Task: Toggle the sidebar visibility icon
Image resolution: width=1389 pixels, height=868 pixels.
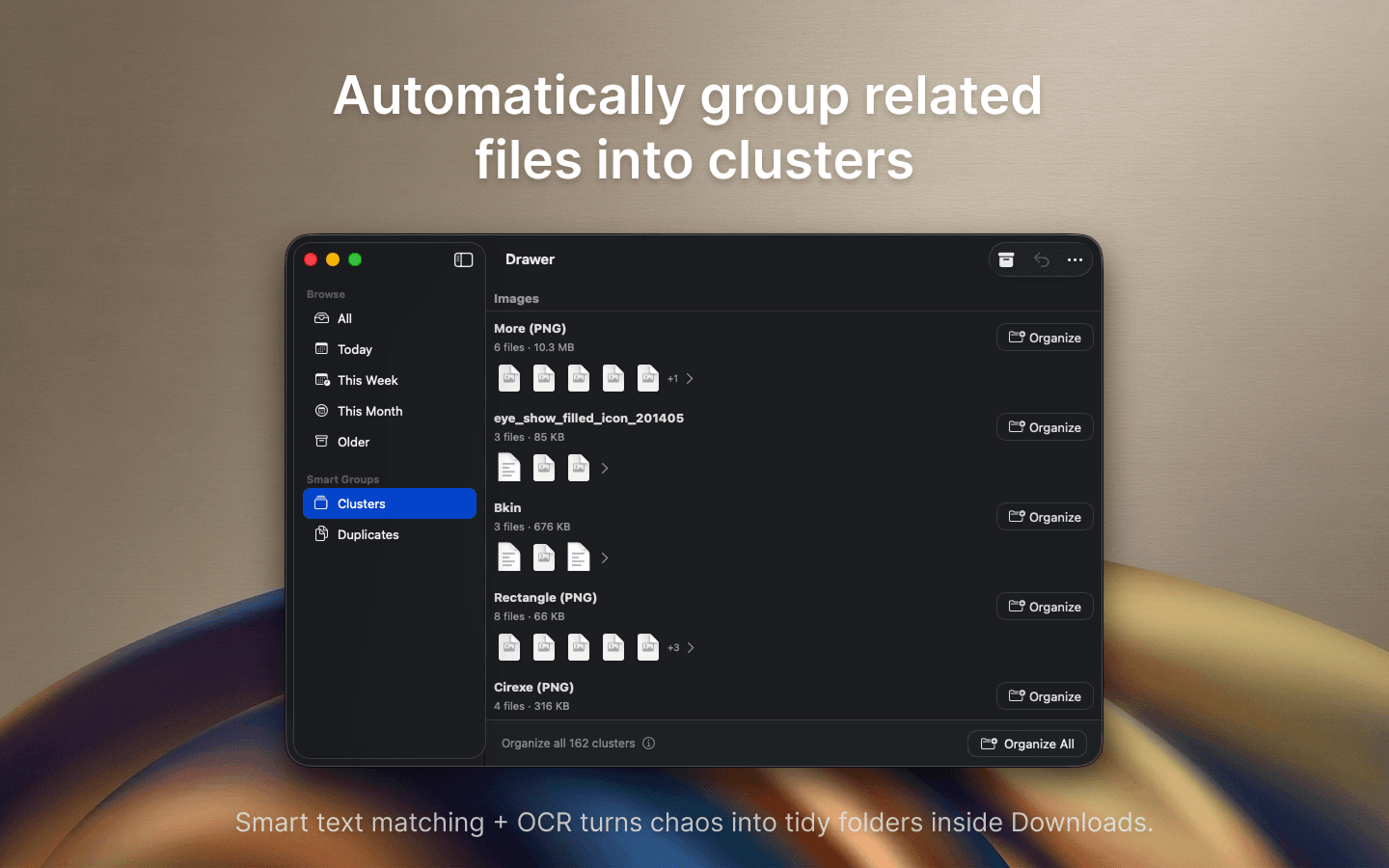Action: click(x=463, y=259)
